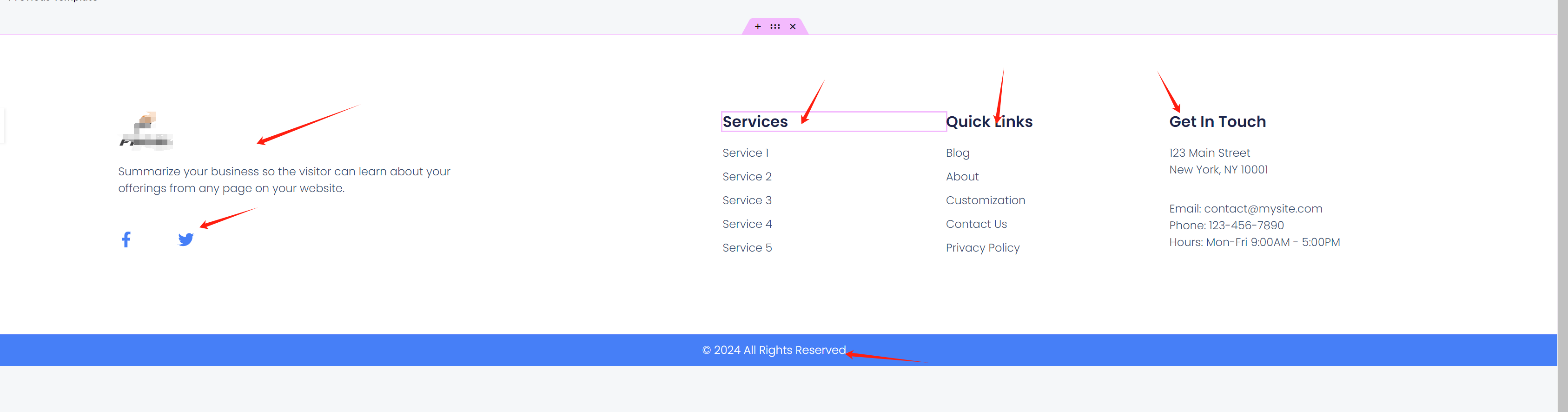Select the Quick Links heading

(x=988, y=122)
